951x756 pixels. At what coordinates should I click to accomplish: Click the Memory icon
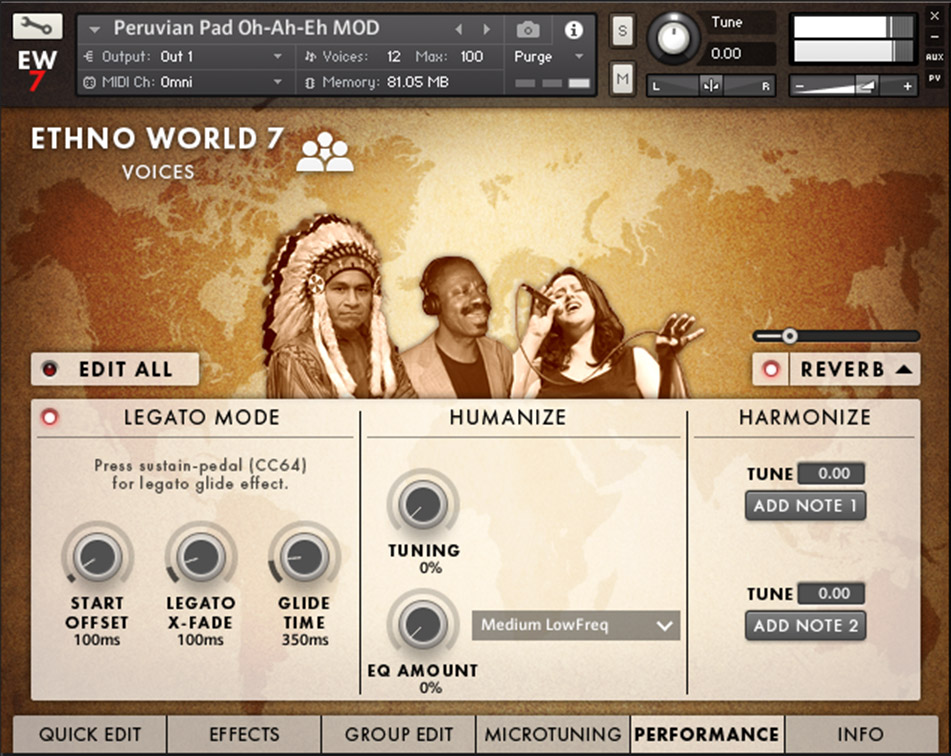tap(310, 83)
